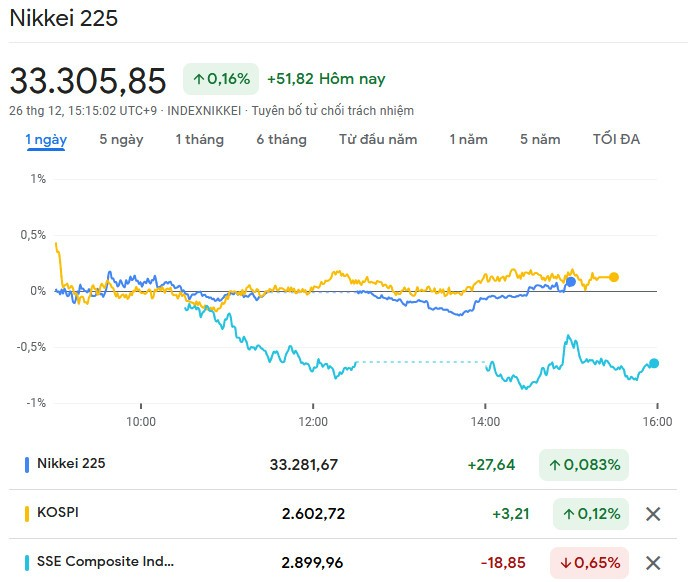Open the Tuyên bố từ chối trách nhiệm link
This screenshot has width=688, height=582.
pyautogui.click(x=333, y=111)
